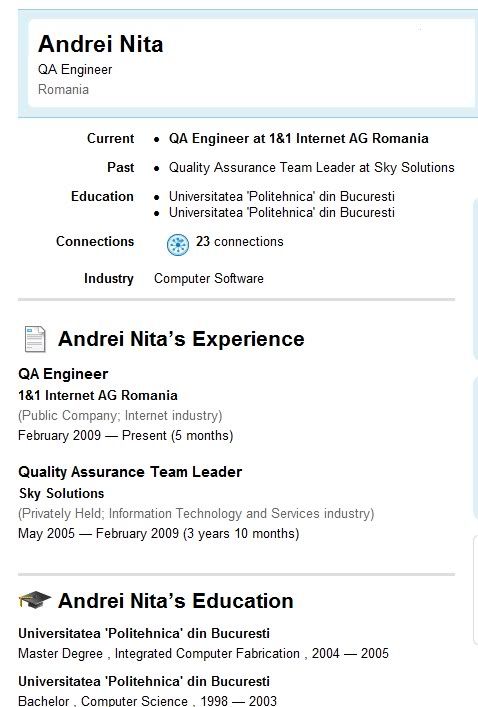Open QA Engineer at 1&1 Internet AG Romania
Image resolution: width=478 pixels, height=707 pixels.
(x=299, y=138)
